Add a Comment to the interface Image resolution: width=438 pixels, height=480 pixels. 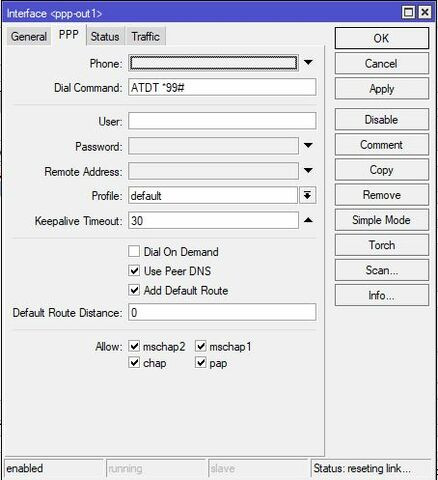click(381, 145)
